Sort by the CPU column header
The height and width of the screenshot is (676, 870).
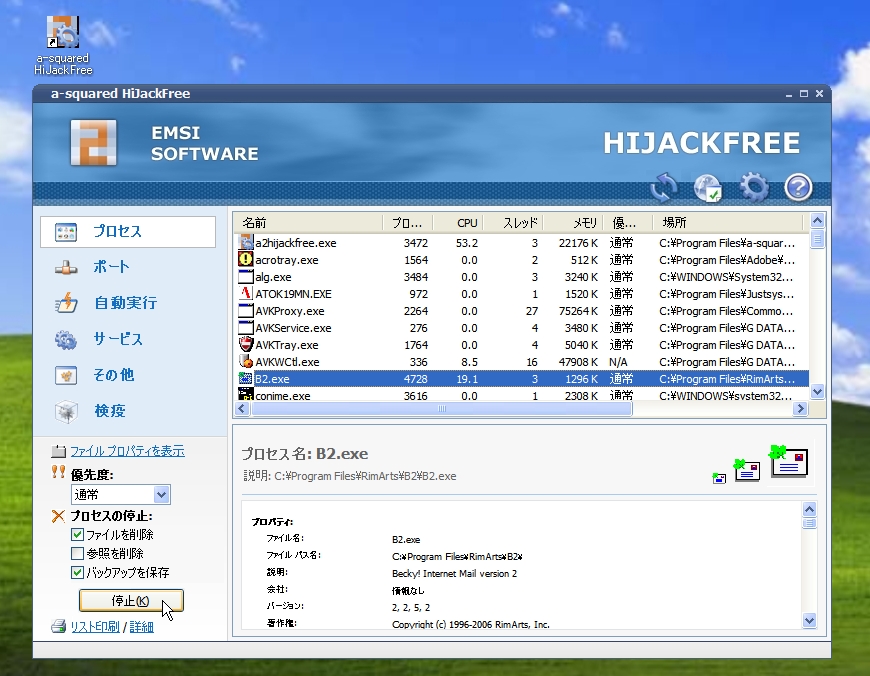(458, 223)
